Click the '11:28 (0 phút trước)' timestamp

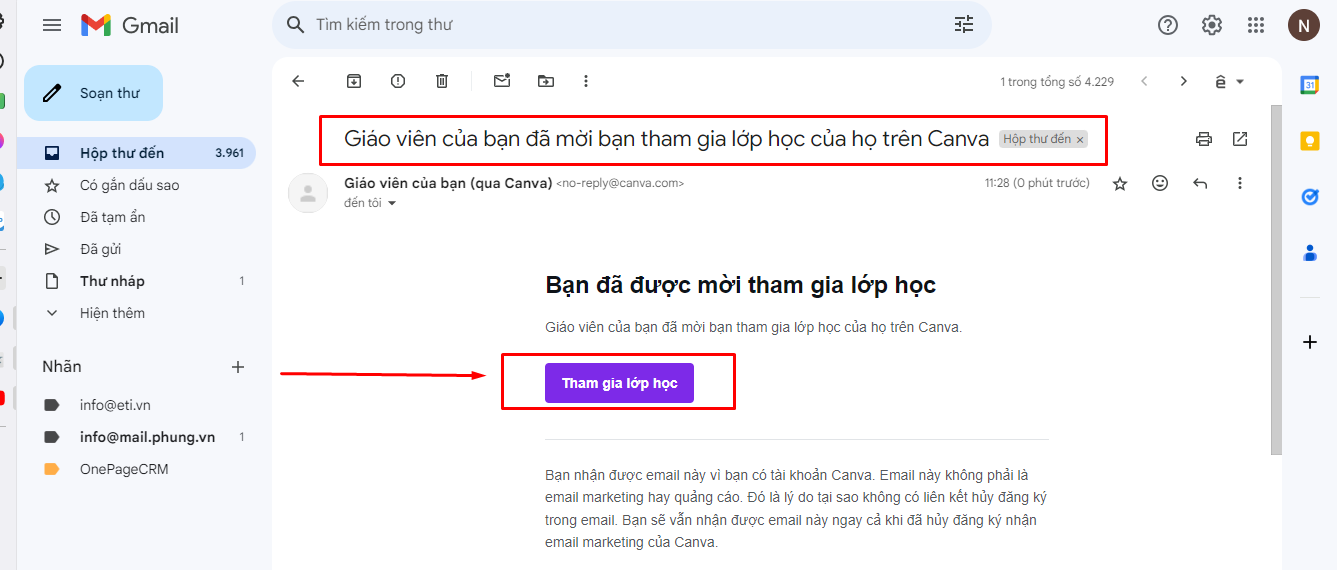(x=1037, y=183)
